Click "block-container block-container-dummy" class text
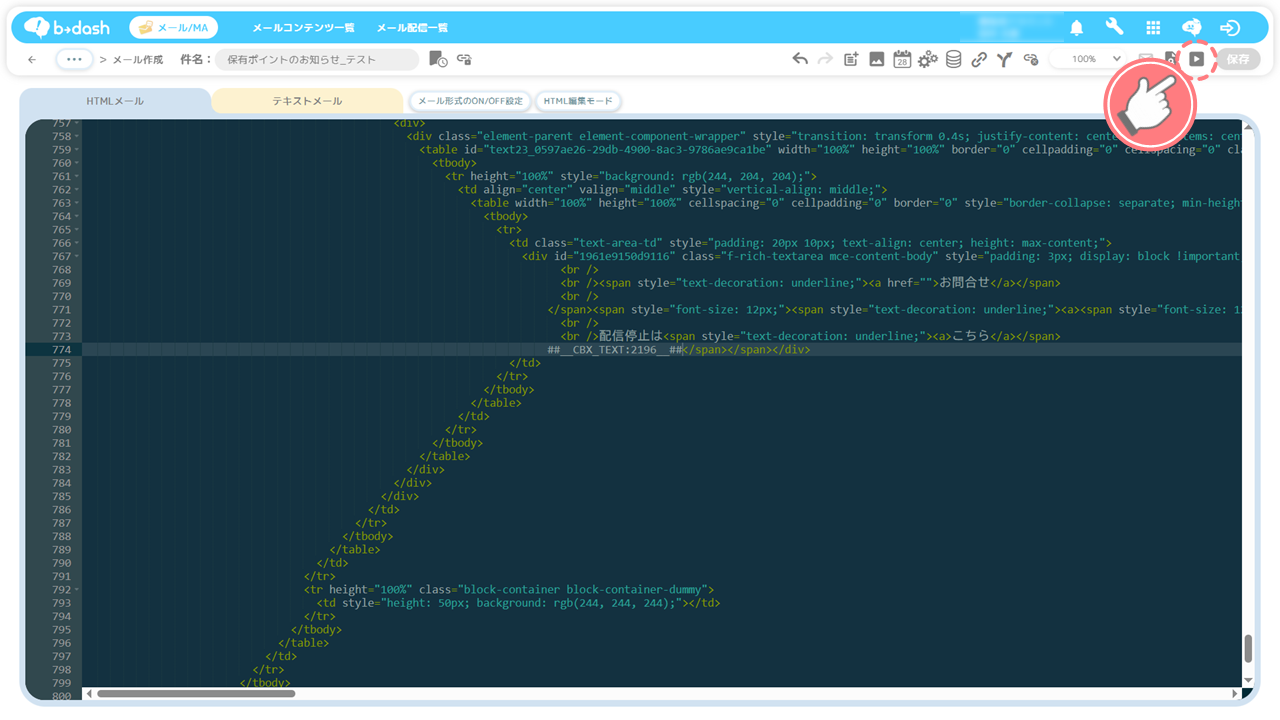The image size is (1280, 720). pyautogui.click(x=586, y=590)
